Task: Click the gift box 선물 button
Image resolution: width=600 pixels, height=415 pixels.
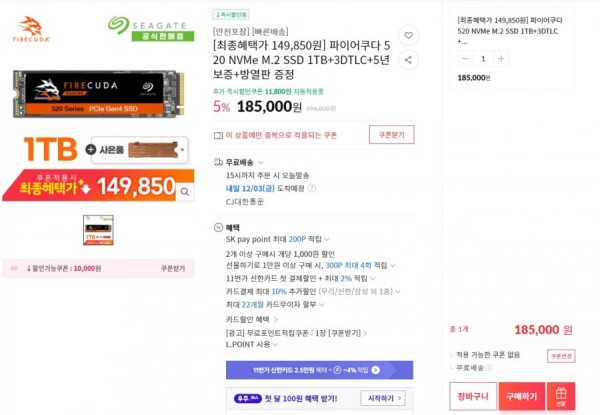Action: (561, 396)
